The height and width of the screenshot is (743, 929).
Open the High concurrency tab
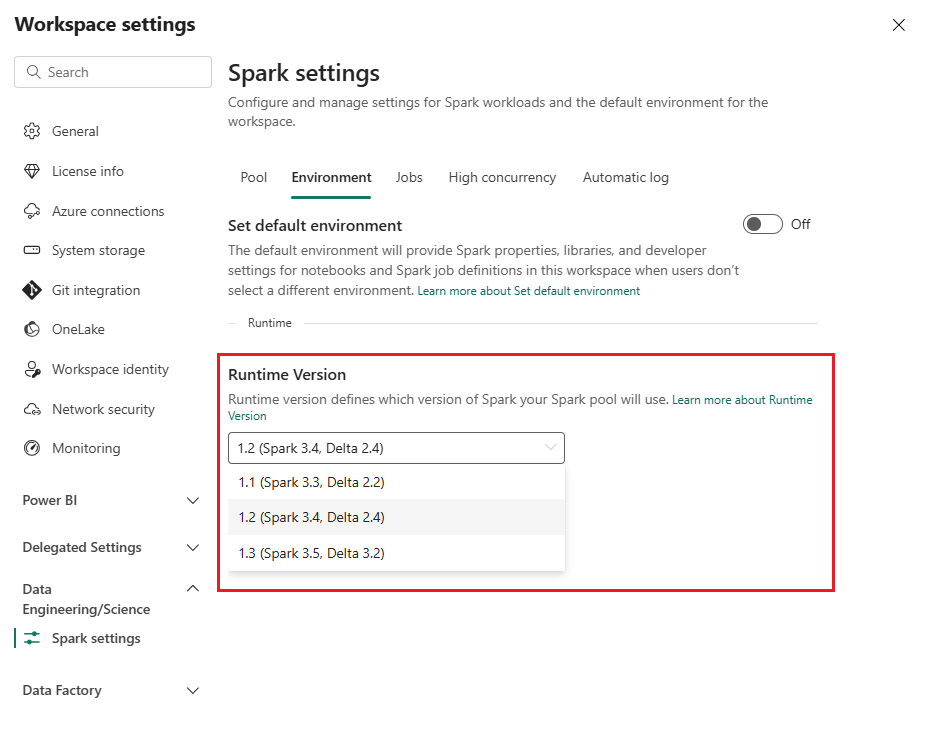coord(502,177)
